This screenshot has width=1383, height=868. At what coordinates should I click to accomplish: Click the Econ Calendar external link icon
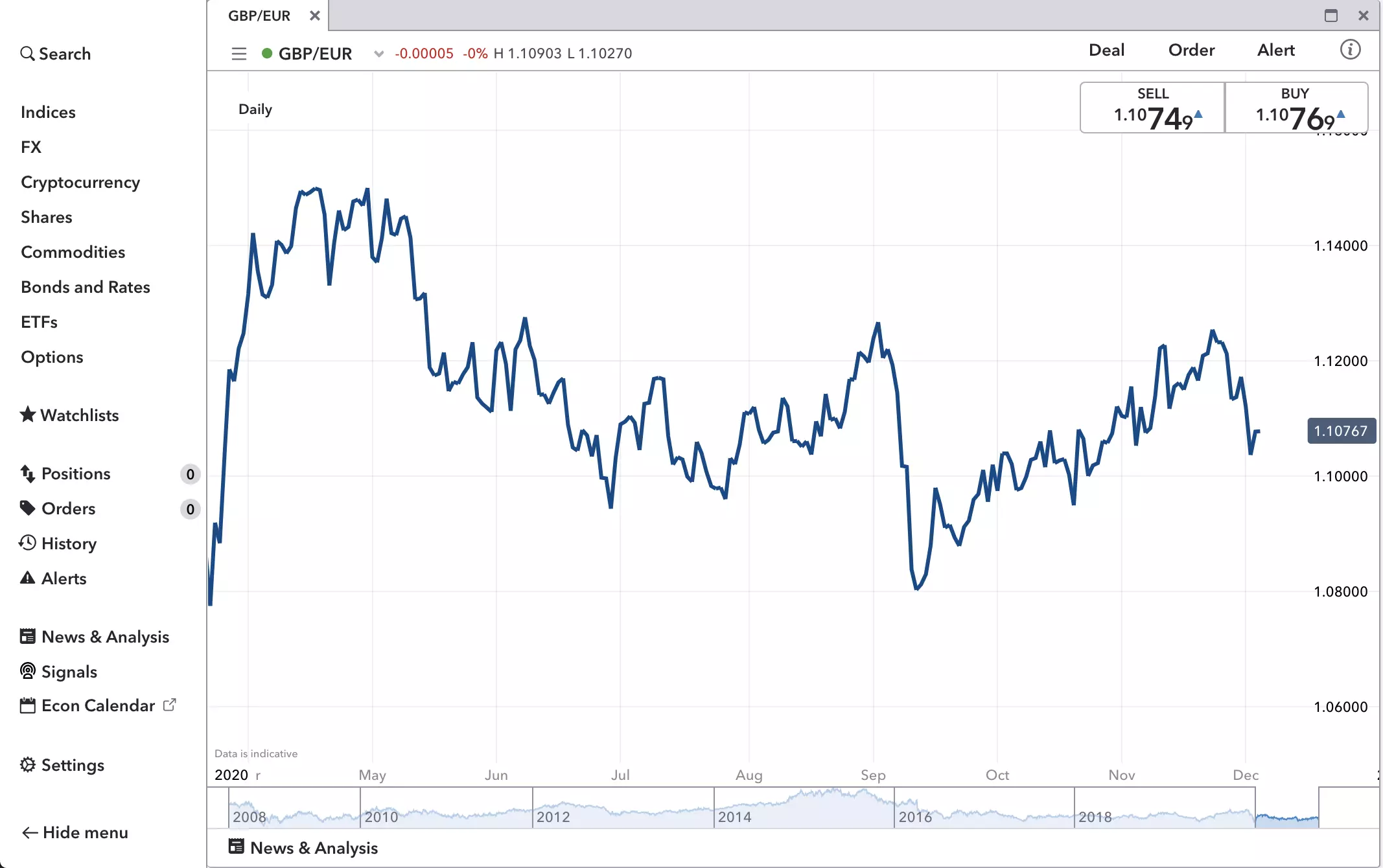click(170, 705)
